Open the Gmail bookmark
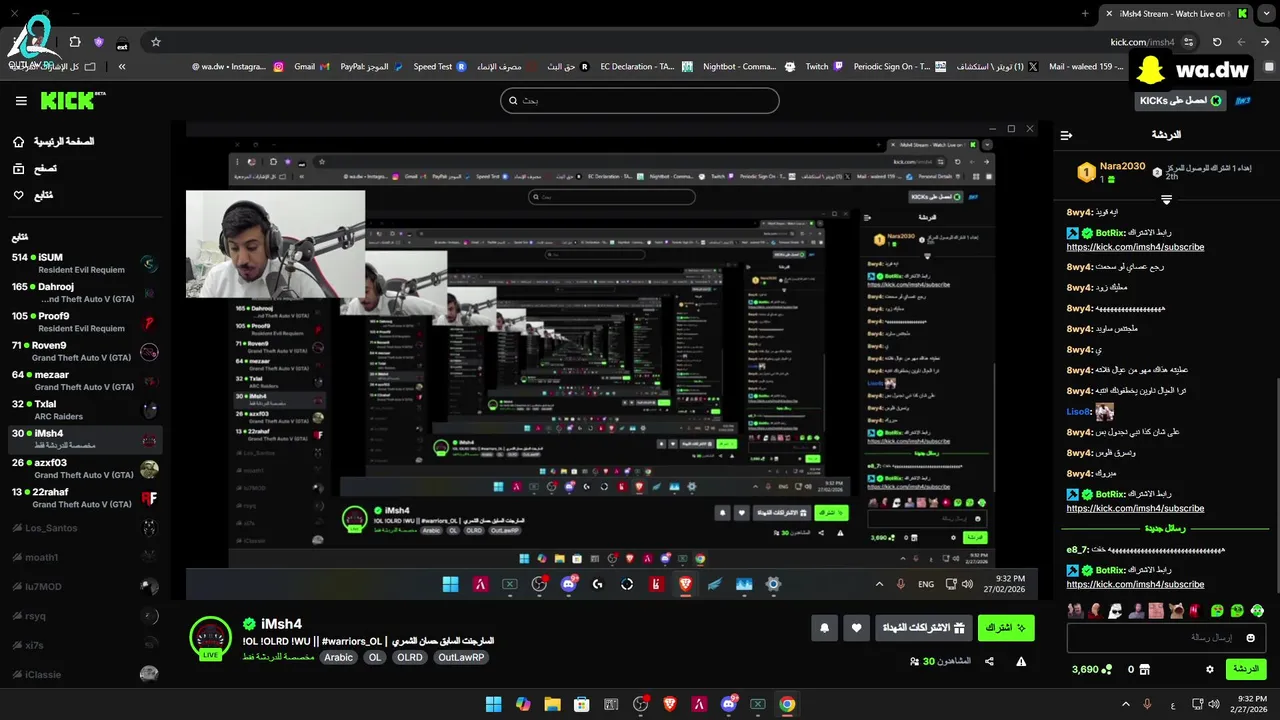This screenshot has height=720, width=1280. (312, 66)
